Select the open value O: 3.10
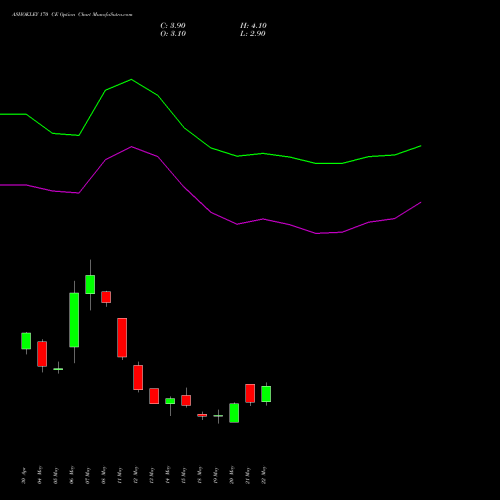The width and height of the screenshot is (500, 500). pyautogui.click(x=173, y=34)
